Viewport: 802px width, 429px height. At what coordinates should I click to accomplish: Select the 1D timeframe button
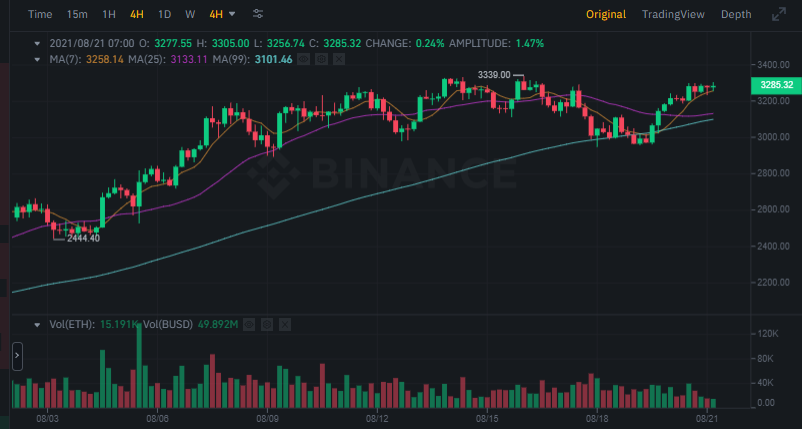pos(164,14)
